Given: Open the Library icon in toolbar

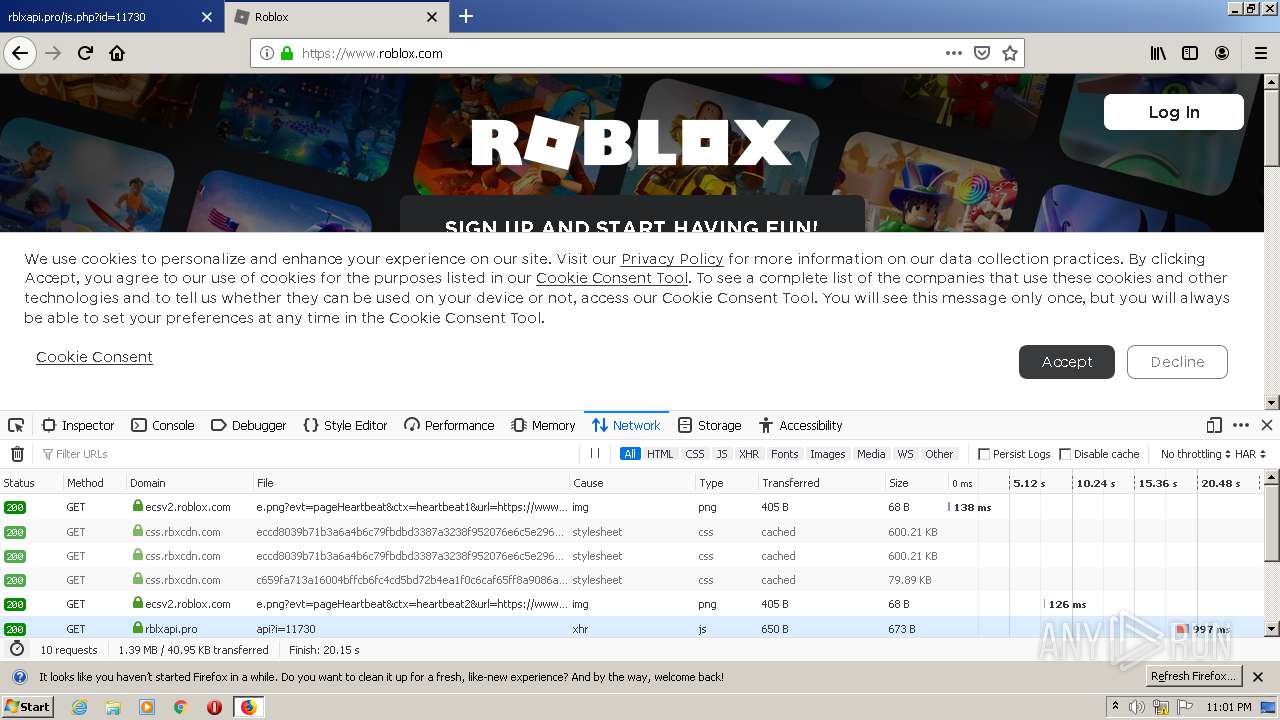Looking at the screenshot, I should point(1158,53).
